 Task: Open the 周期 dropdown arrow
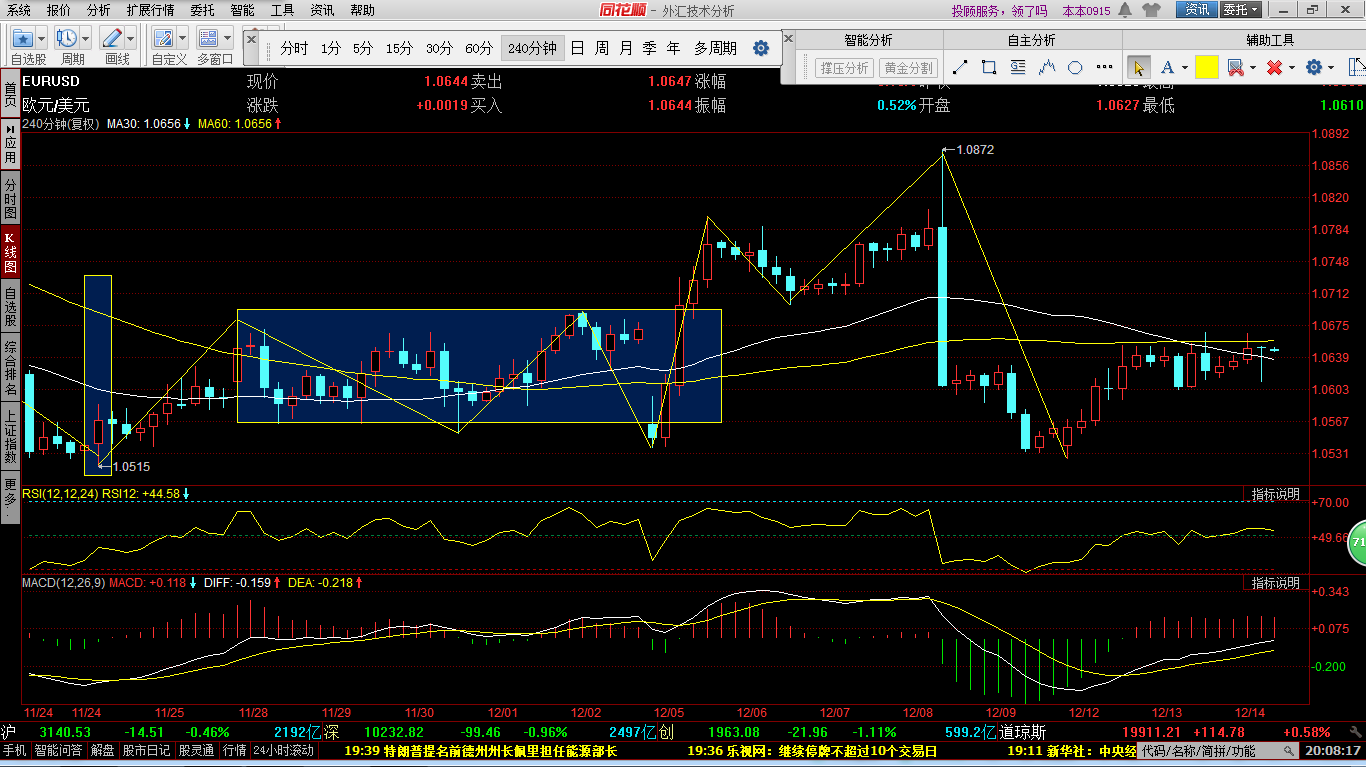[86, 39]
